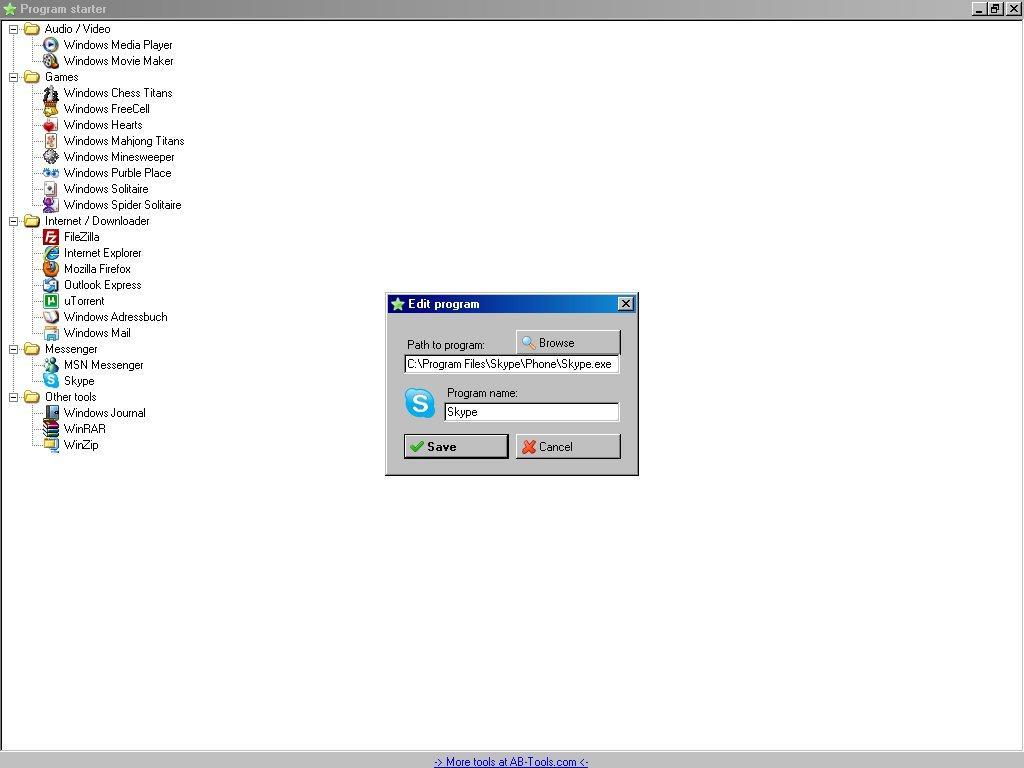Click the MSN Messenger icon
Screen dimensions: 1024x768
pyautogui.click(x=51, y=365)
